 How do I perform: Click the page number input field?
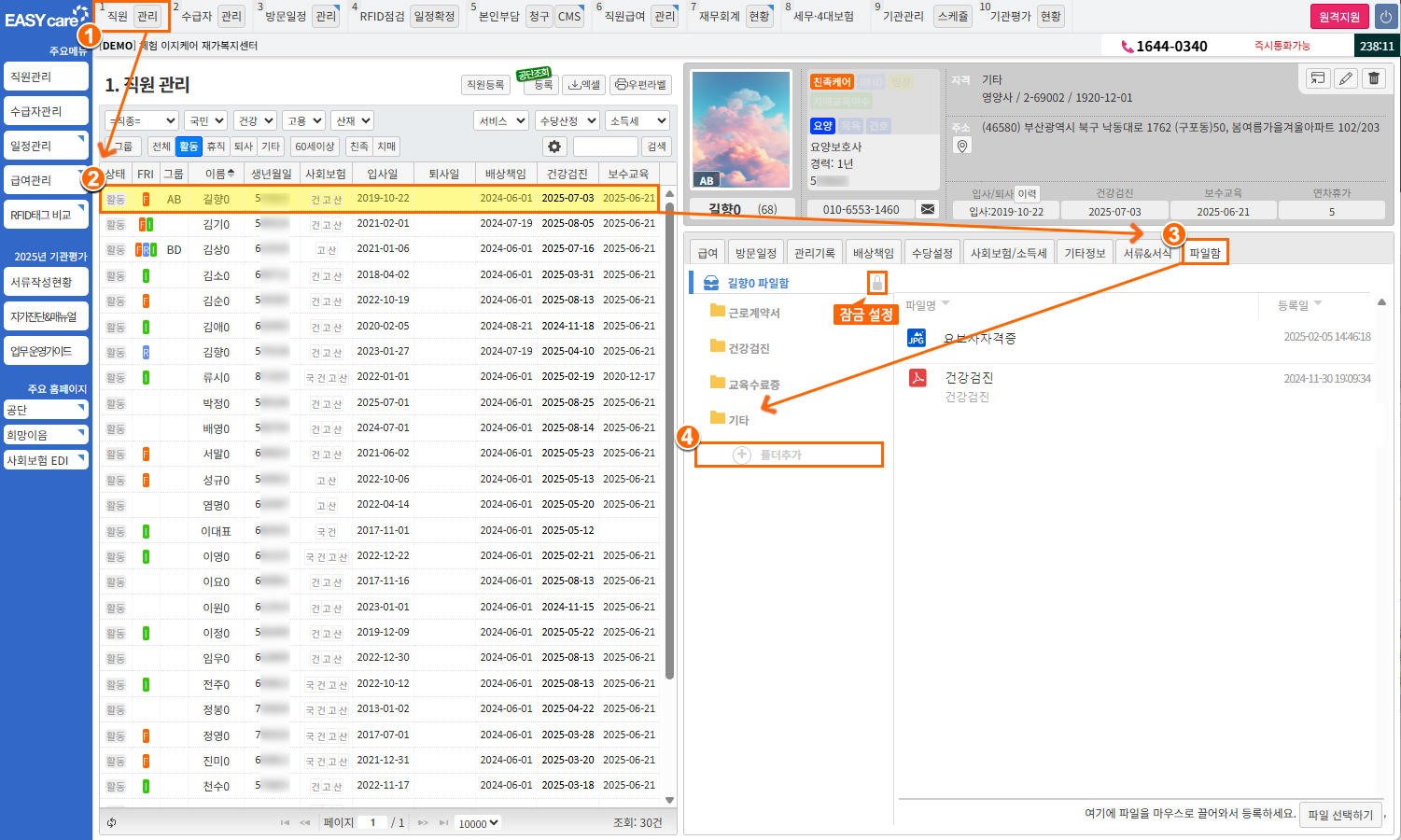(x=372, y=823)
